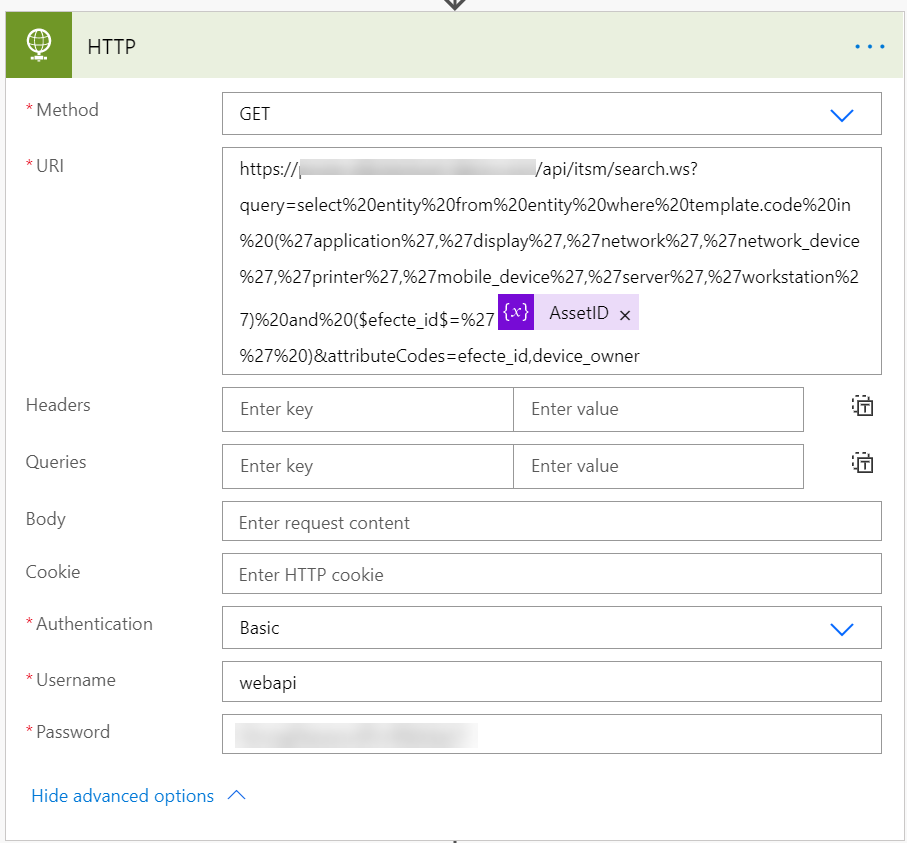Click the HTTP action title header
Image resolution: width=907 pixels, height=843 pixels.
(x=112, y=46)
